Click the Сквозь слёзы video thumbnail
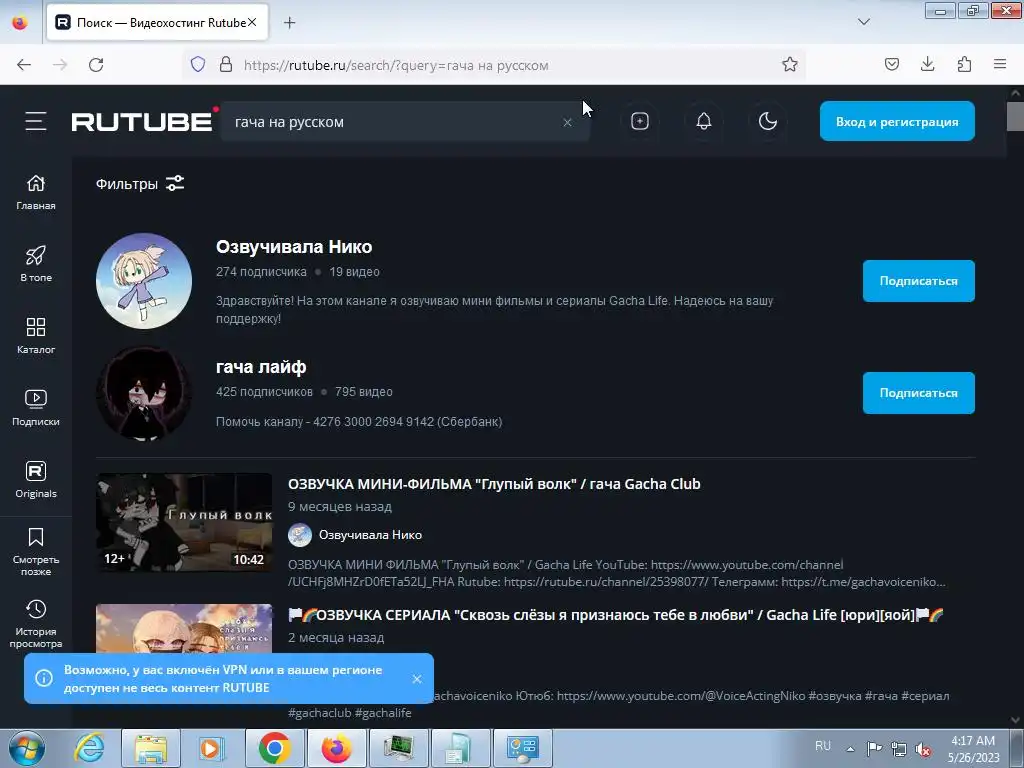The height and width of the screenshot is (768, 1024). (x=184, y=629)
